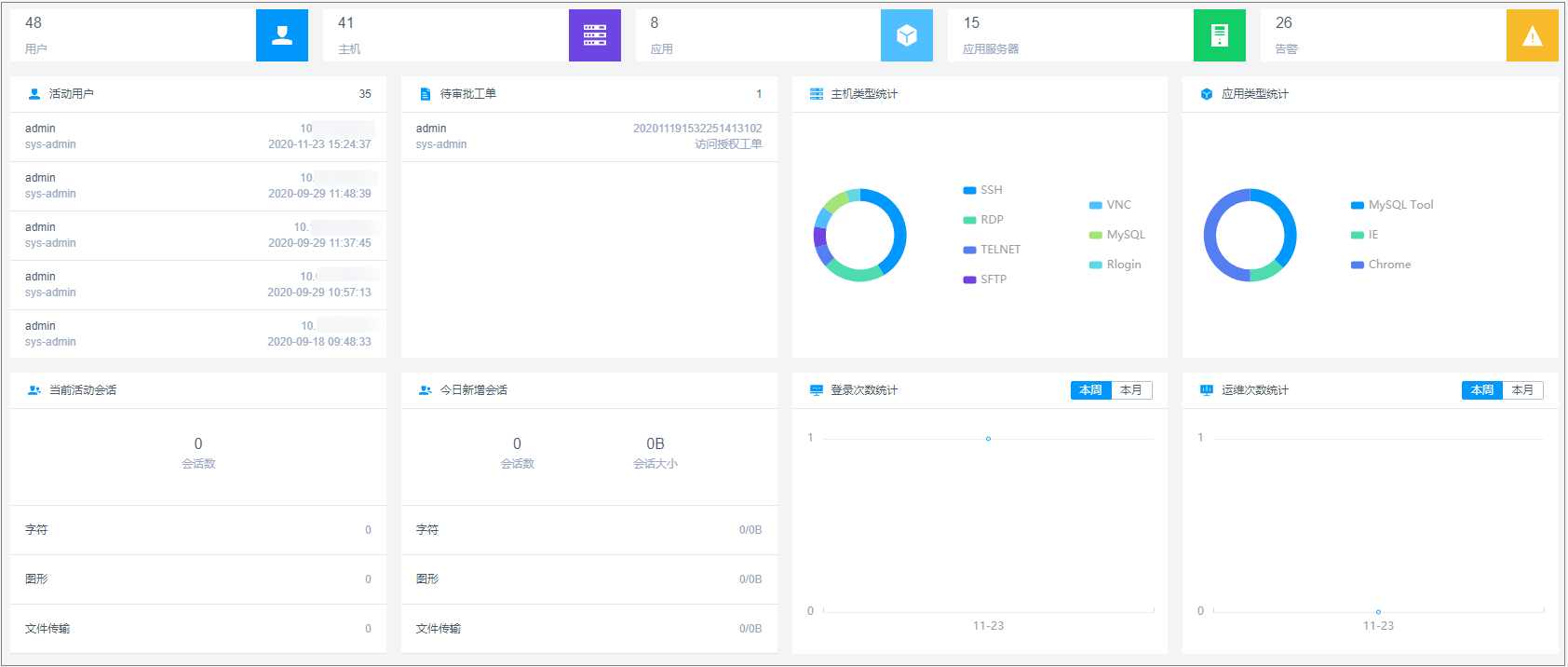Switch login statistics to 本月

coord(1131,390)
